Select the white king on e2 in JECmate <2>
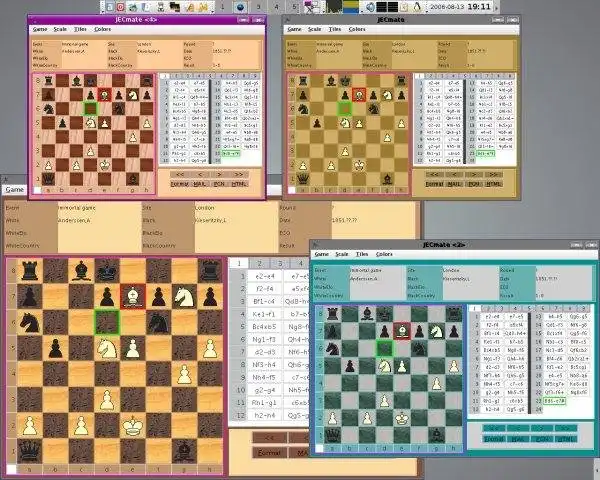Image resolution: width=600 pixels, height=480 pixels. [x=402, y=418]
